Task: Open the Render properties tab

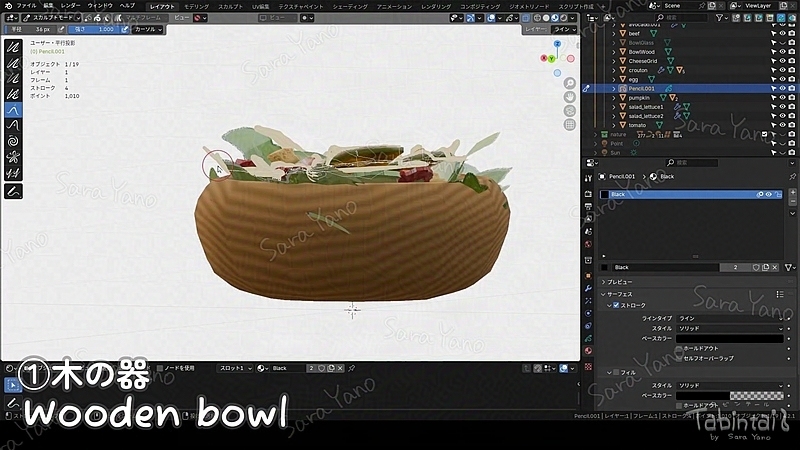Action: 588,194
